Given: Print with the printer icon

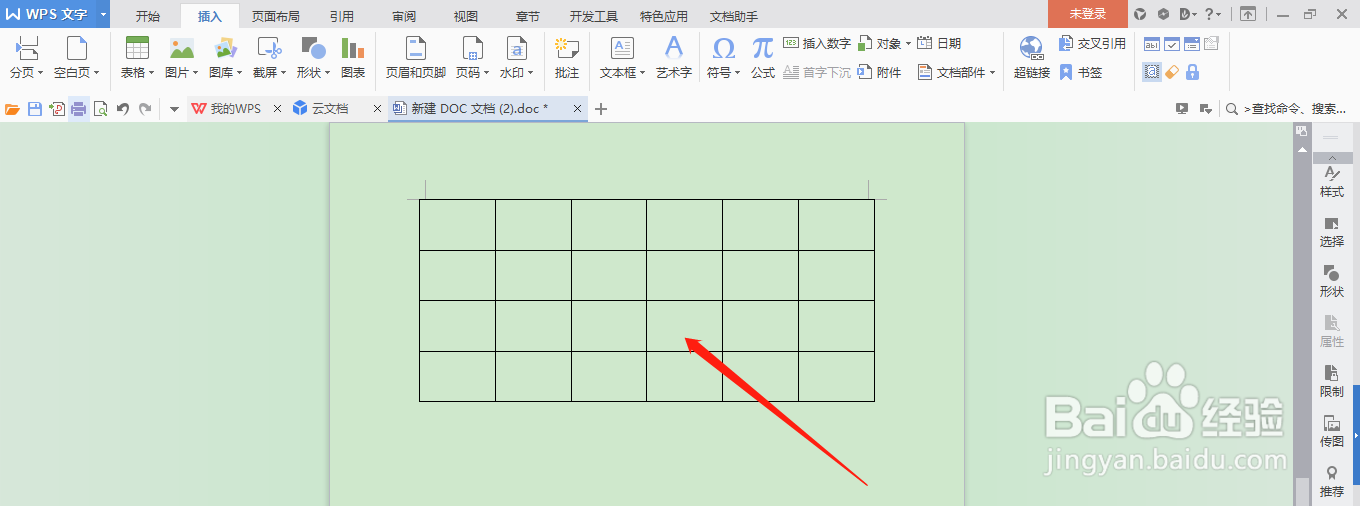Looking at the screenshot, I should coord(78,109).
